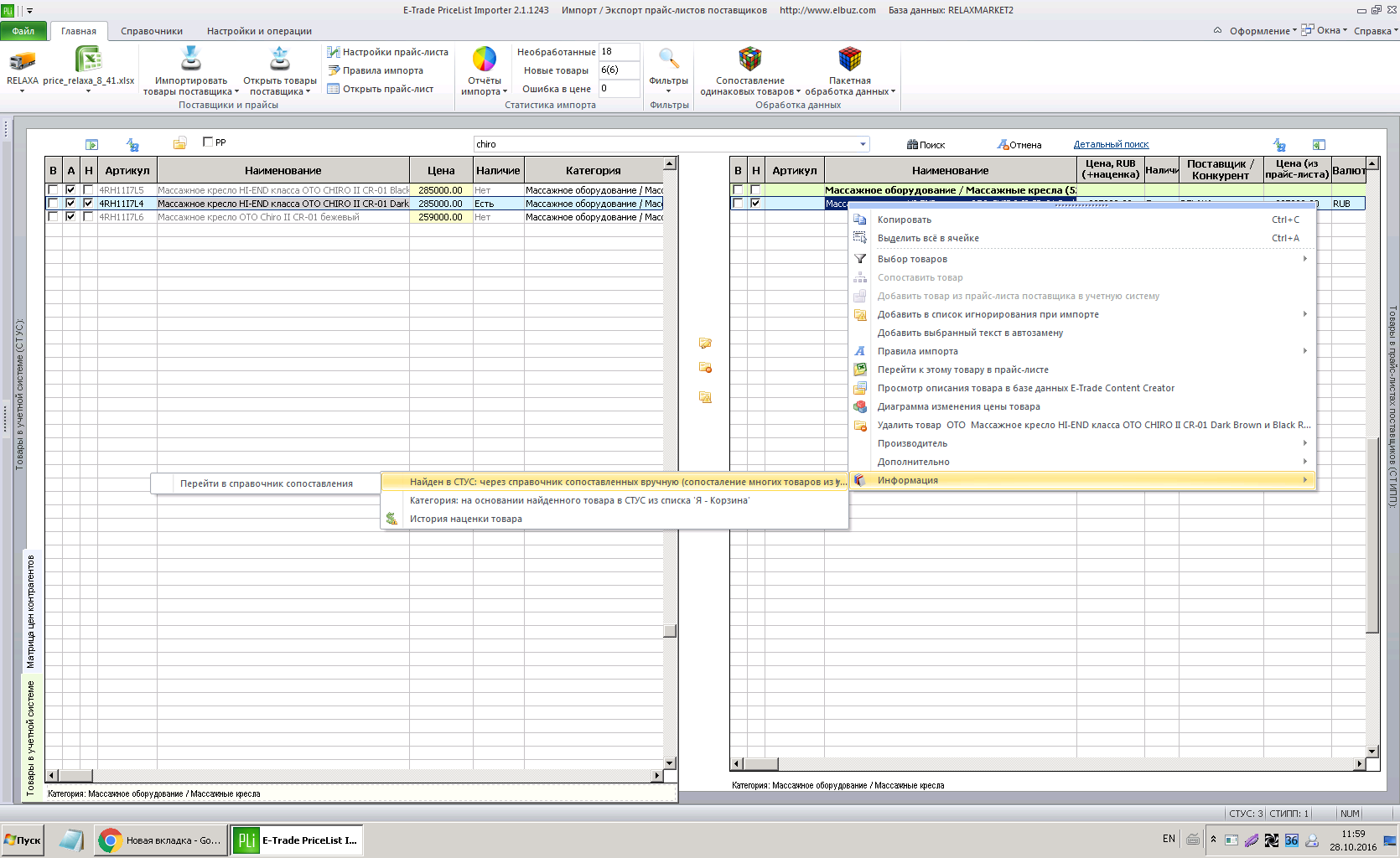
Task: Click the Цена column header in left table
Action: [441, 170]
